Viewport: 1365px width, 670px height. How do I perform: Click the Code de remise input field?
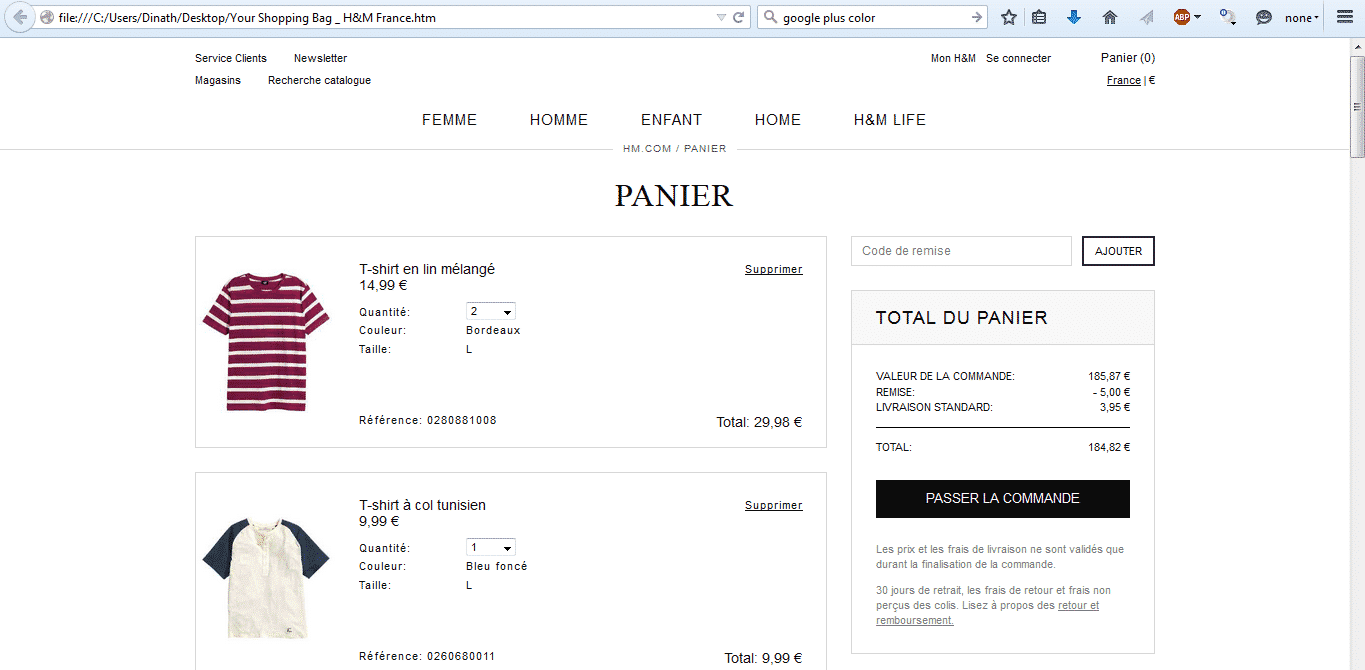[961, 251]
